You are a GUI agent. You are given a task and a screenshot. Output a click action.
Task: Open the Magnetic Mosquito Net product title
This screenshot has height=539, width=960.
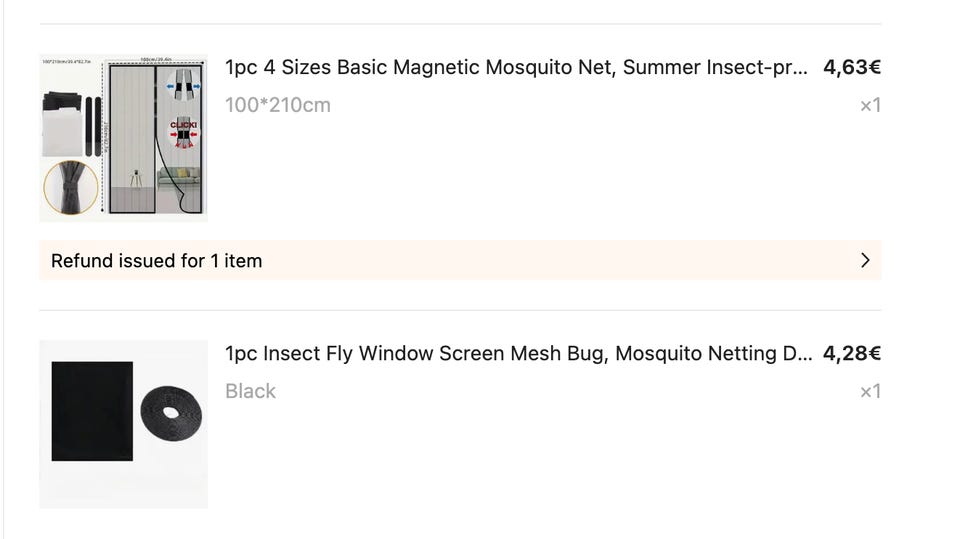[x=516, y=68]
